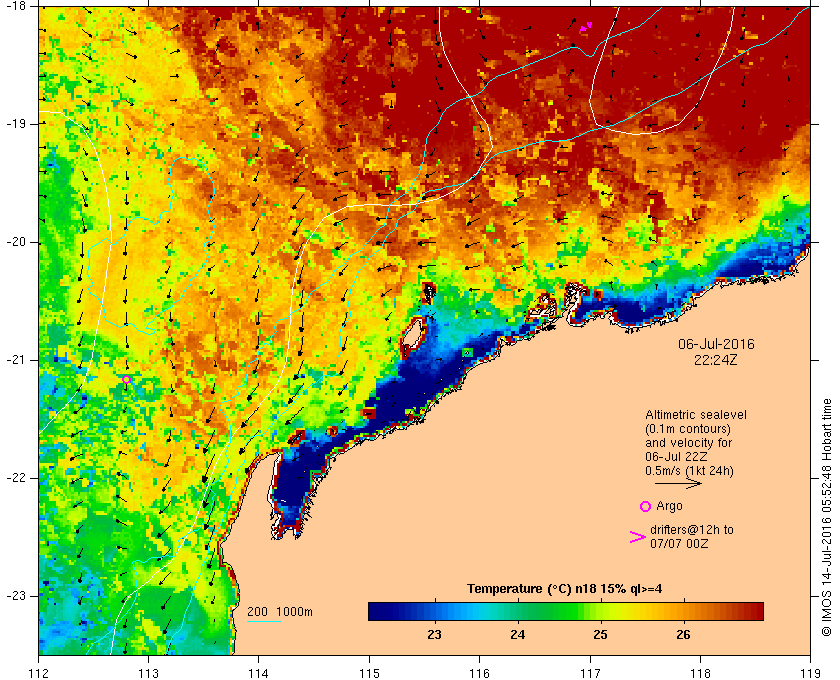Click latitude axis label -19
The image size is (840, 680).
tap(15, 124)
